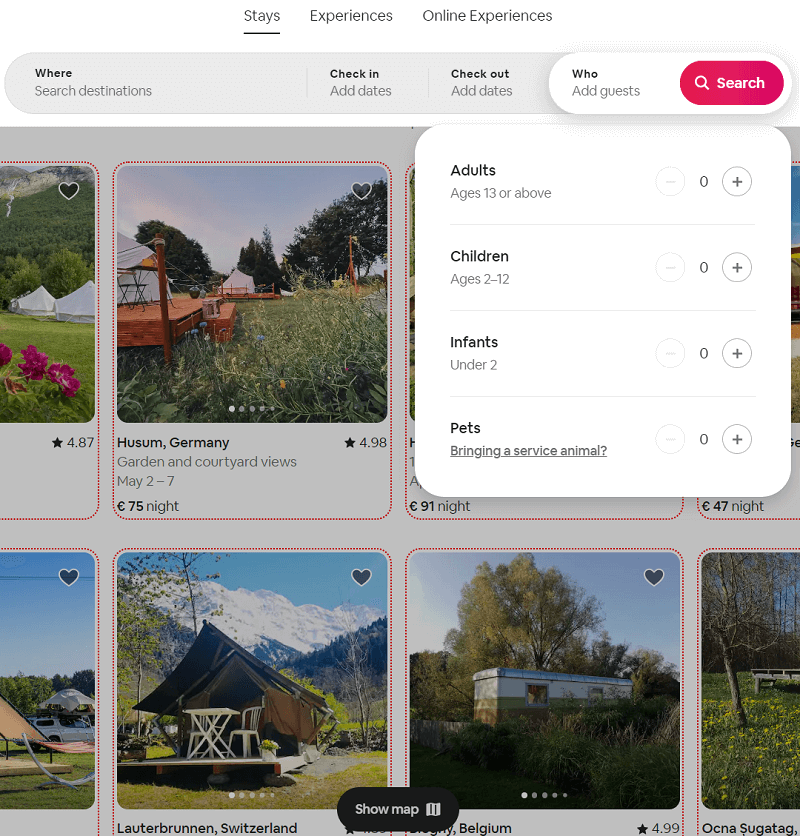Open the Online Experiences tab

click(487, 16)
